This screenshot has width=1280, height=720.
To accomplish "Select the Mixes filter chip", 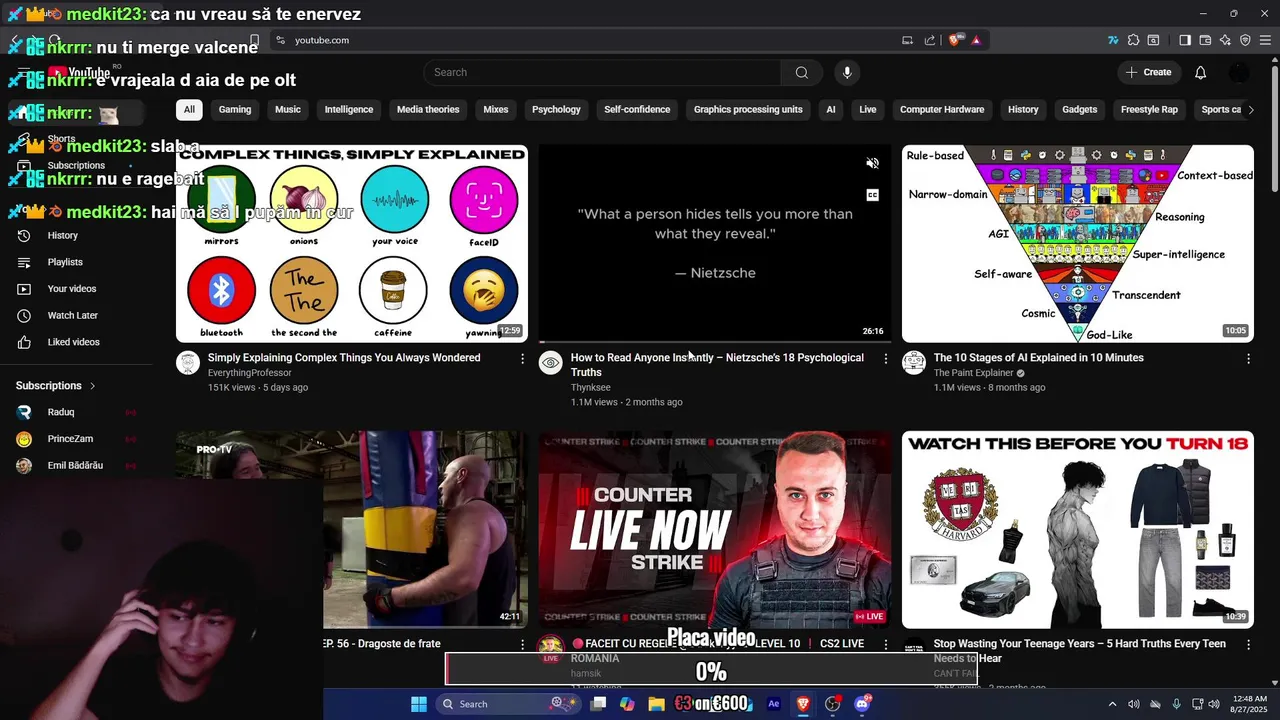I will click(496, 110).
